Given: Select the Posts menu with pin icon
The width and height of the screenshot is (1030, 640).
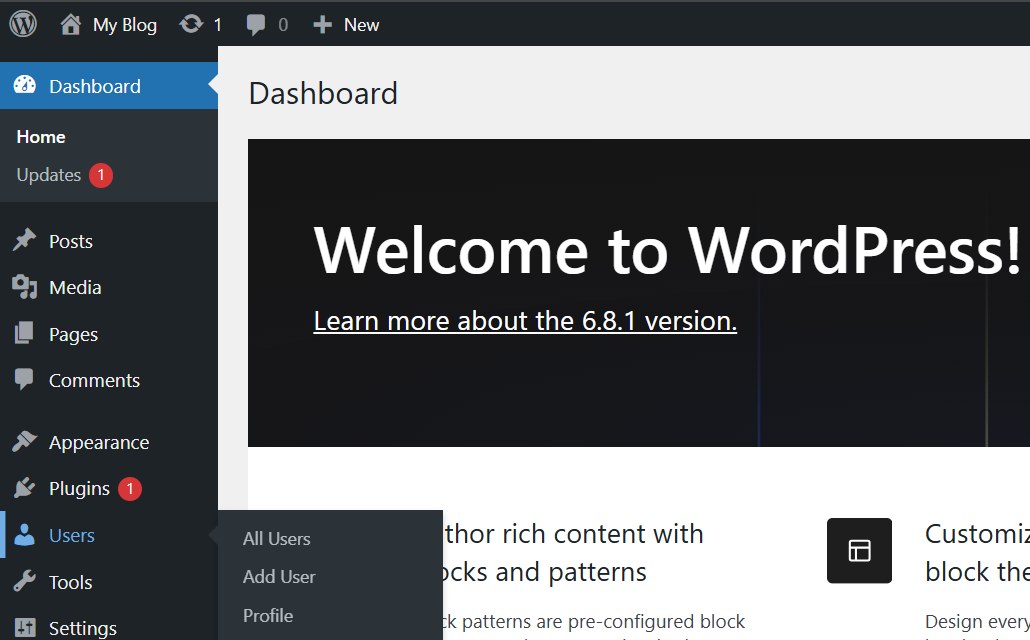Looking at the screenshot, I should pyautogui.click(x=73, y=240).
